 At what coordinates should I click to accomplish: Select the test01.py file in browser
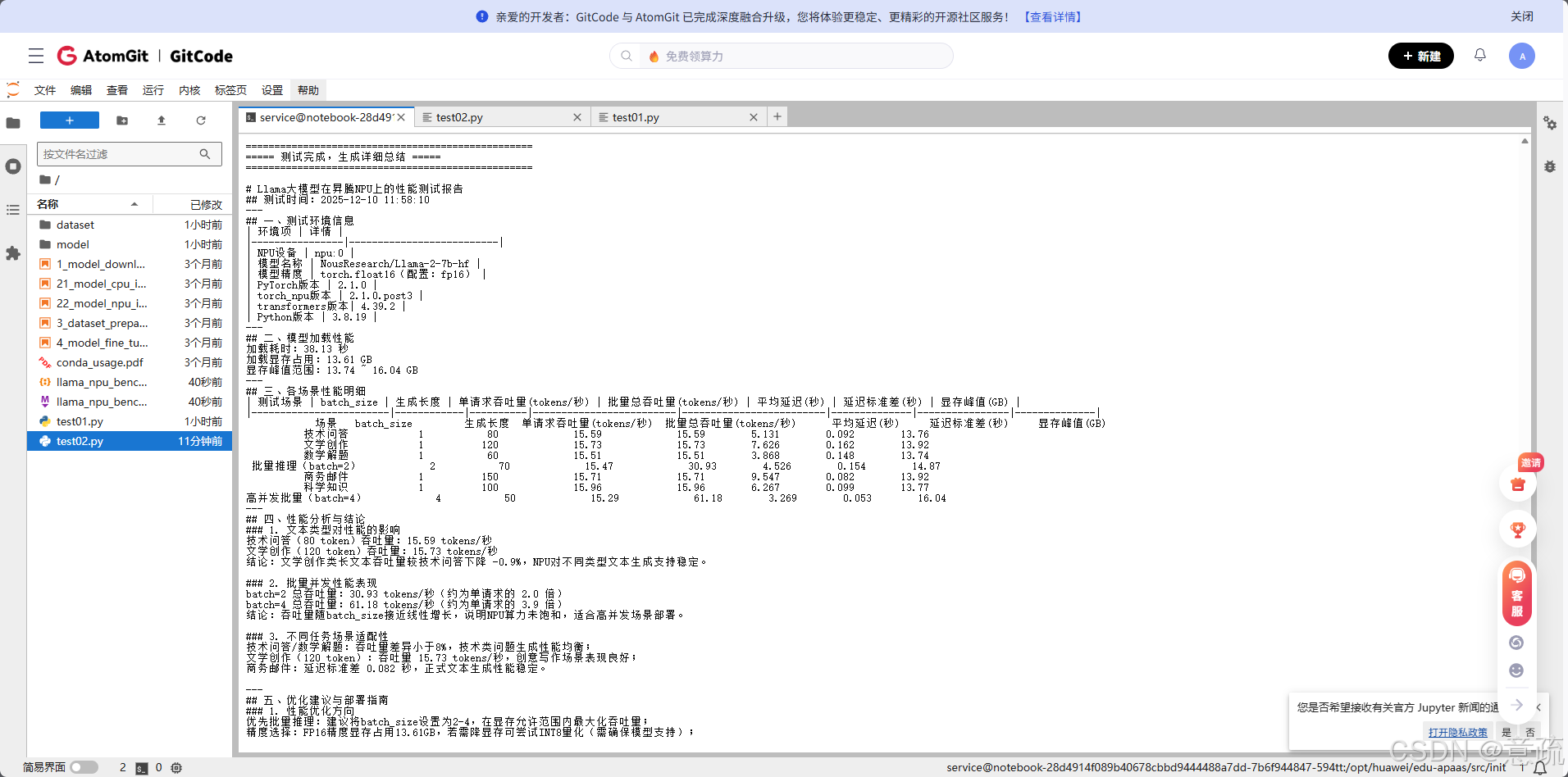pyautogui.click(x=130, y=421)
